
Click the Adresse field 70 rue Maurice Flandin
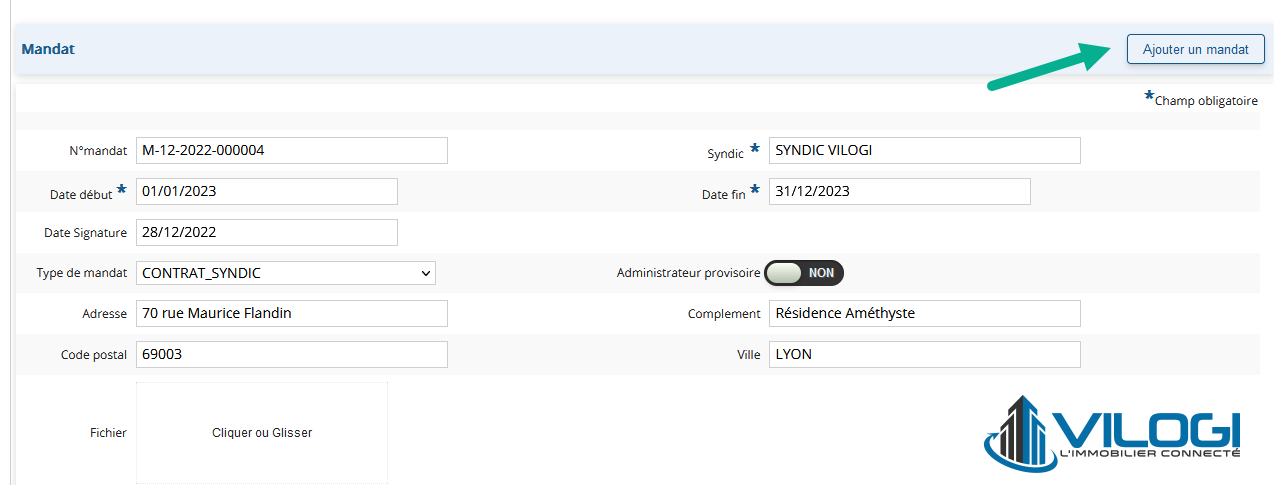click(x=292, y=313)
